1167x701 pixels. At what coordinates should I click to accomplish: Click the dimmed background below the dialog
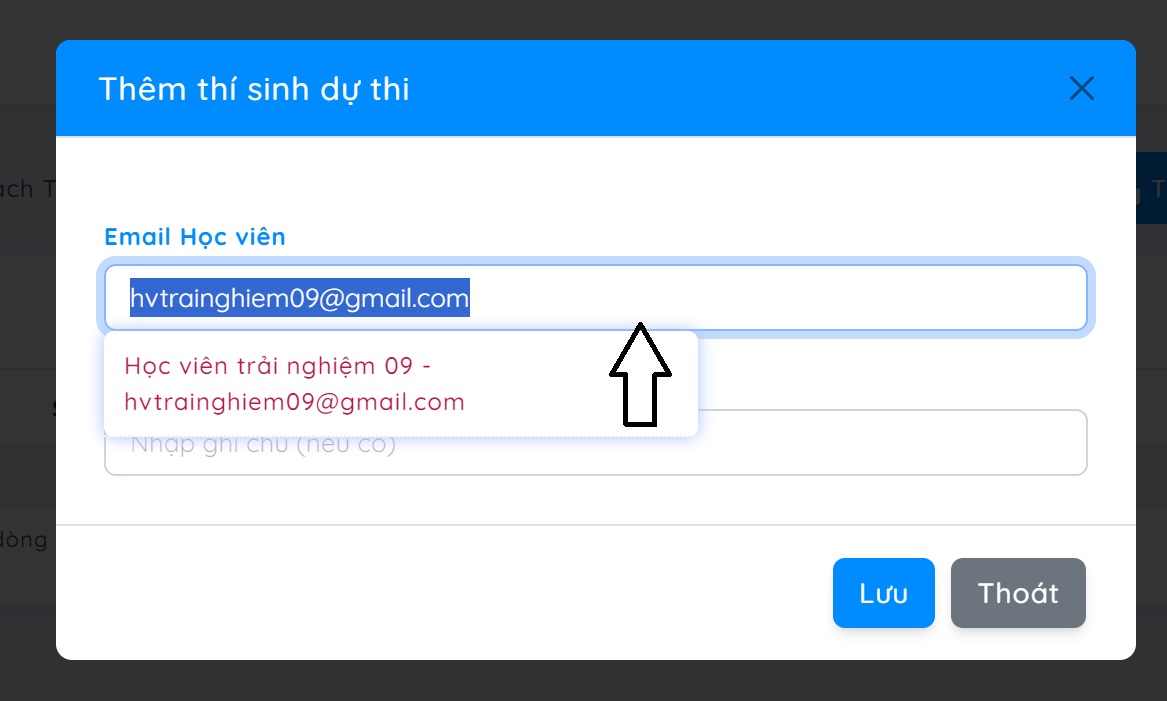pos(584,681)
